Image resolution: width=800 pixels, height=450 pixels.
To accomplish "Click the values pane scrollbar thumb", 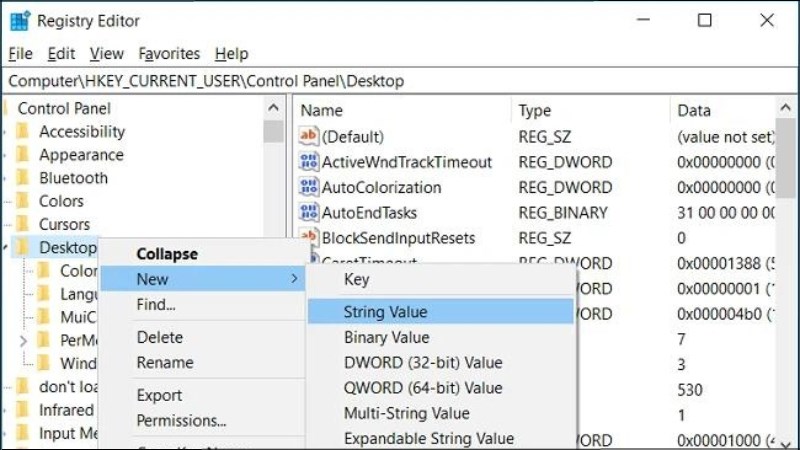I will [x=786, y=158].
